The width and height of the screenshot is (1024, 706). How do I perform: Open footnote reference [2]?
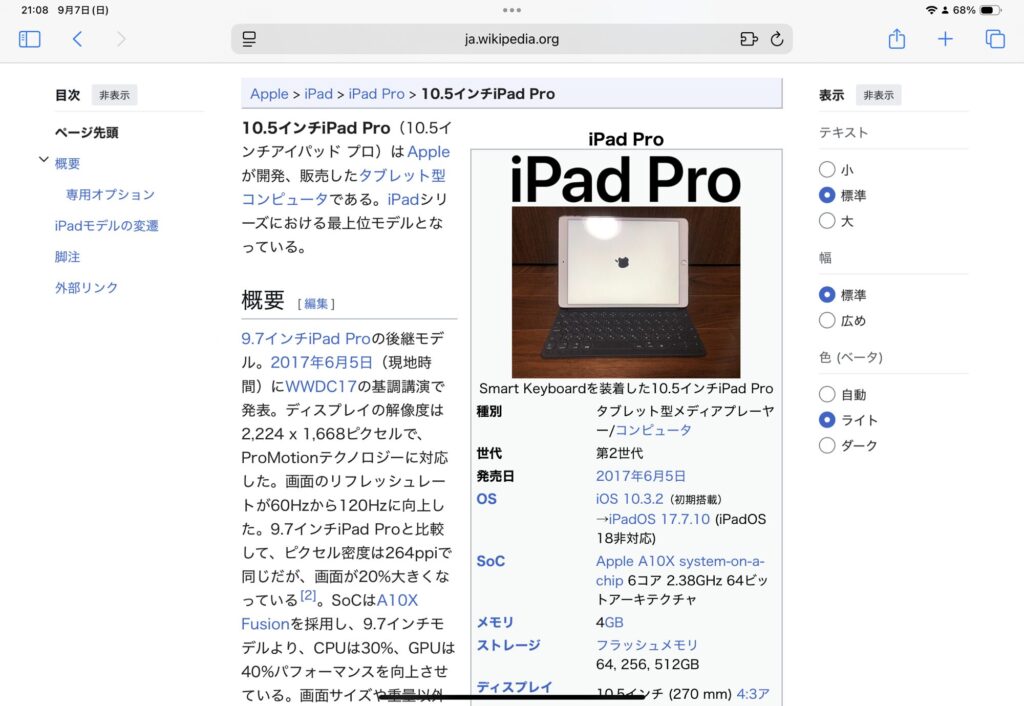tap(308, 596)
